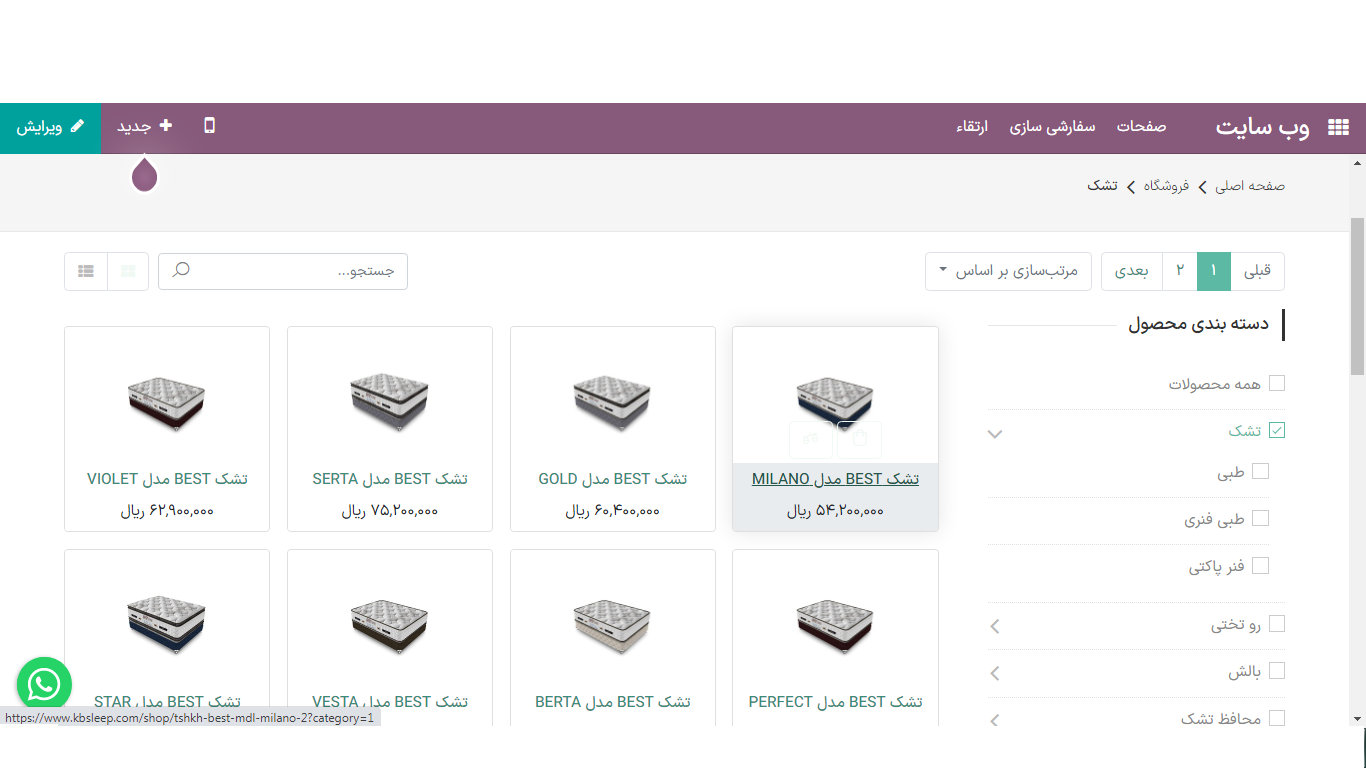Open تشک BEST مدل BERTA link
Screen dimensions: 1366x768
613,702
